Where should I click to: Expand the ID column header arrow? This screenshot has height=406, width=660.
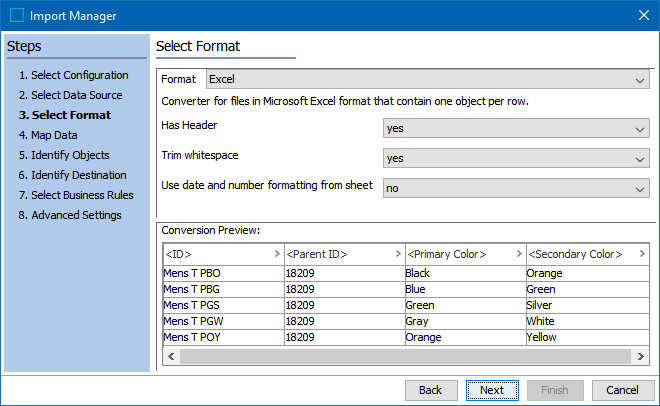(277, 254)
